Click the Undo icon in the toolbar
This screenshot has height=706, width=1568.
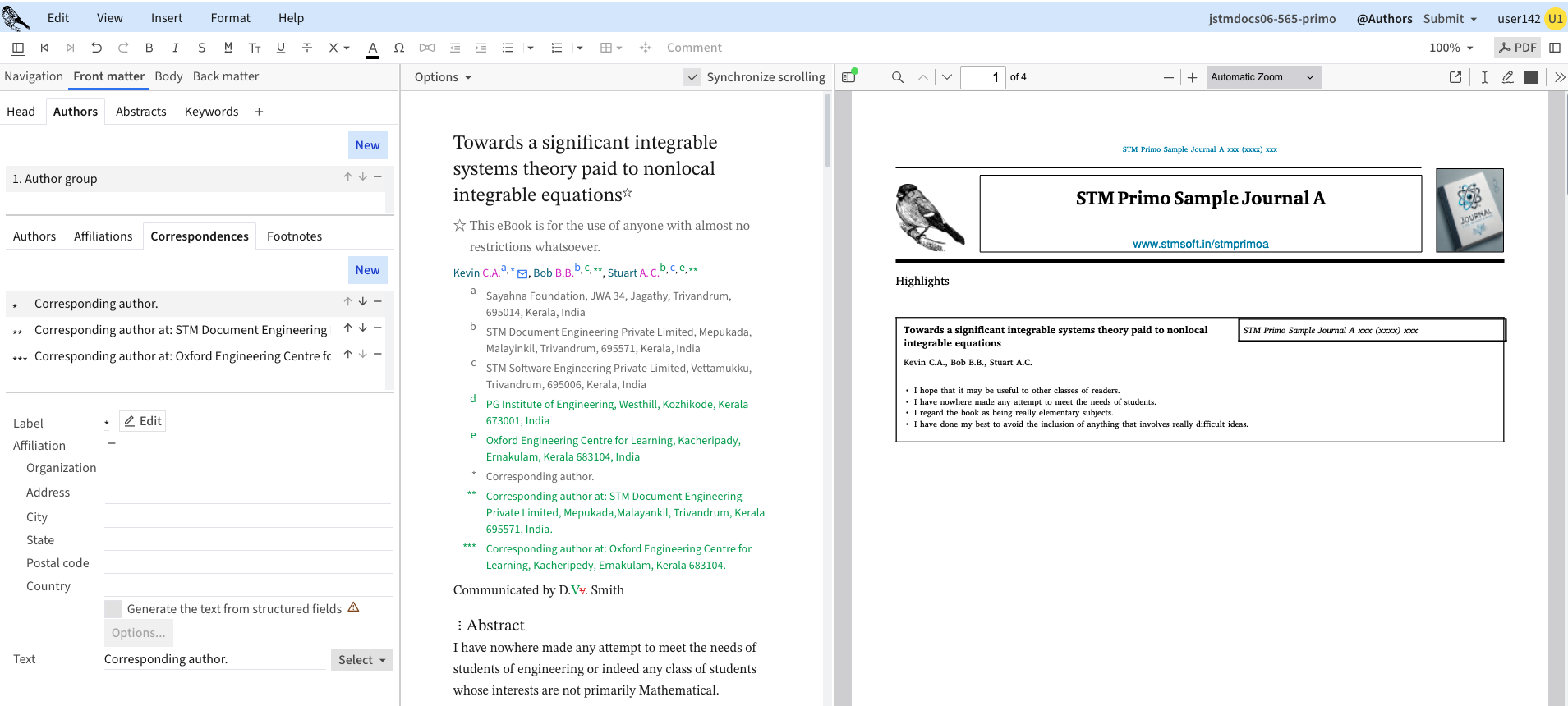pos(97,48)
